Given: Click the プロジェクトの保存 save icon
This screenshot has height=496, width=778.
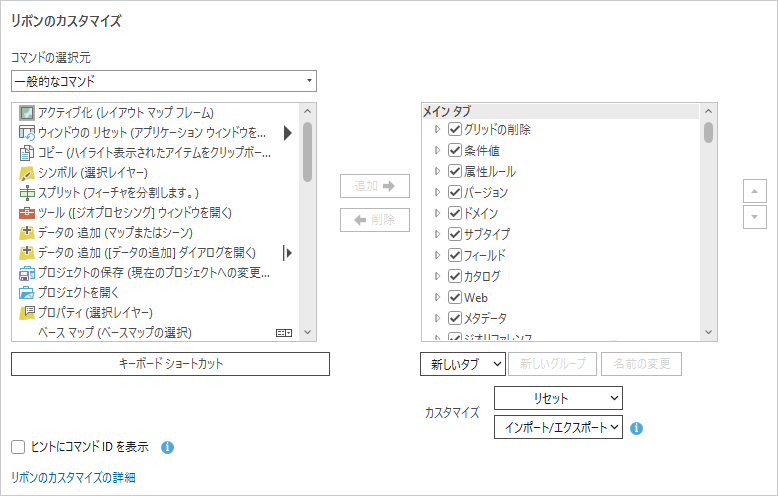Looking at the screenshot, I should [x=27, y=272].
